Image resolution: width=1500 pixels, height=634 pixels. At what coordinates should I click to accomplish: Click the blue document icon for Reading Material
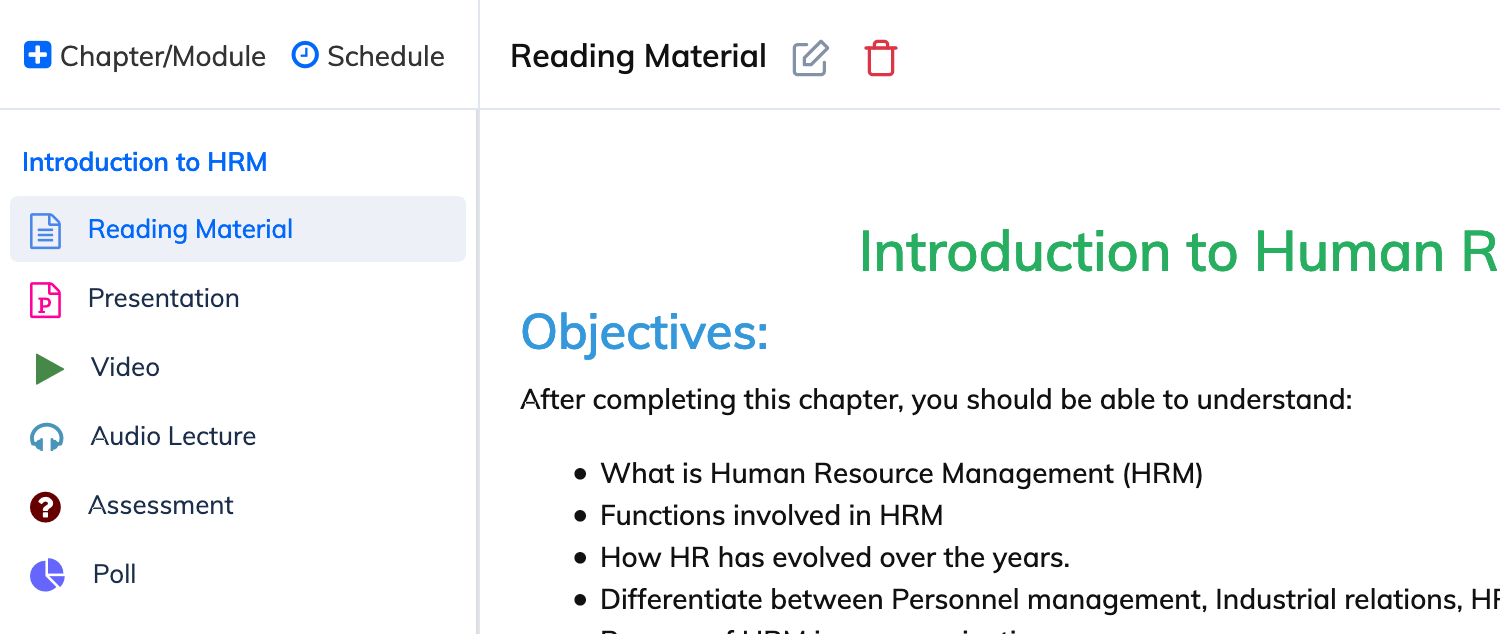click(45, 230)
